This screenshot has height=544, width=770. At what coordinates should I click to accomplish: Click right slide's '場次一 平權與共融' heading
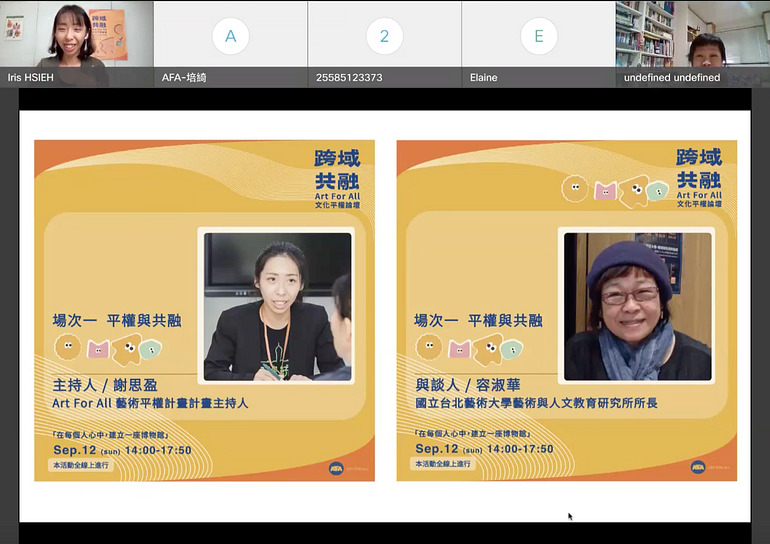[x=478, y=321]
